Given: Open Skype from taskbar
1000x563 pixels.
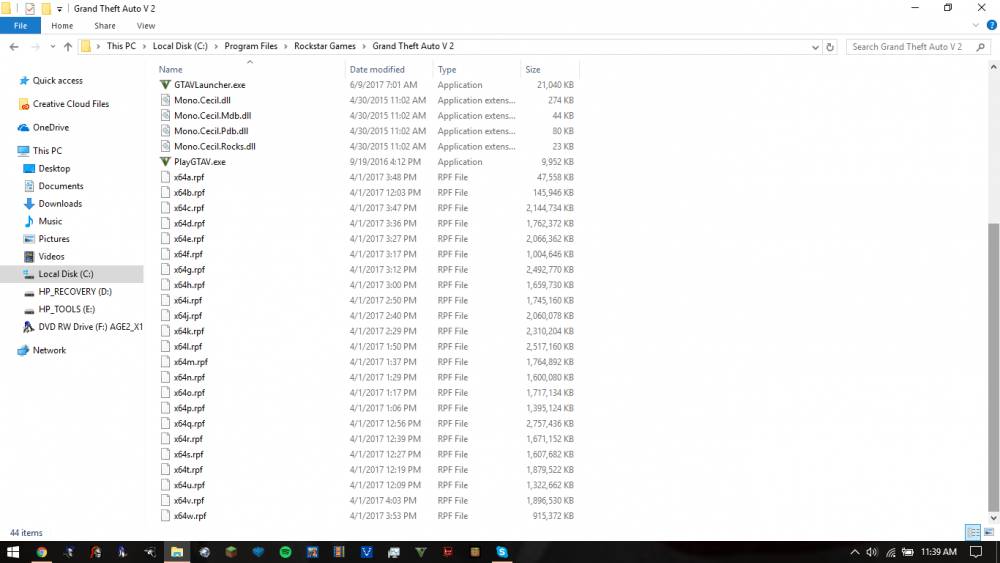Looking at the screenshot, I should point(502,552).
